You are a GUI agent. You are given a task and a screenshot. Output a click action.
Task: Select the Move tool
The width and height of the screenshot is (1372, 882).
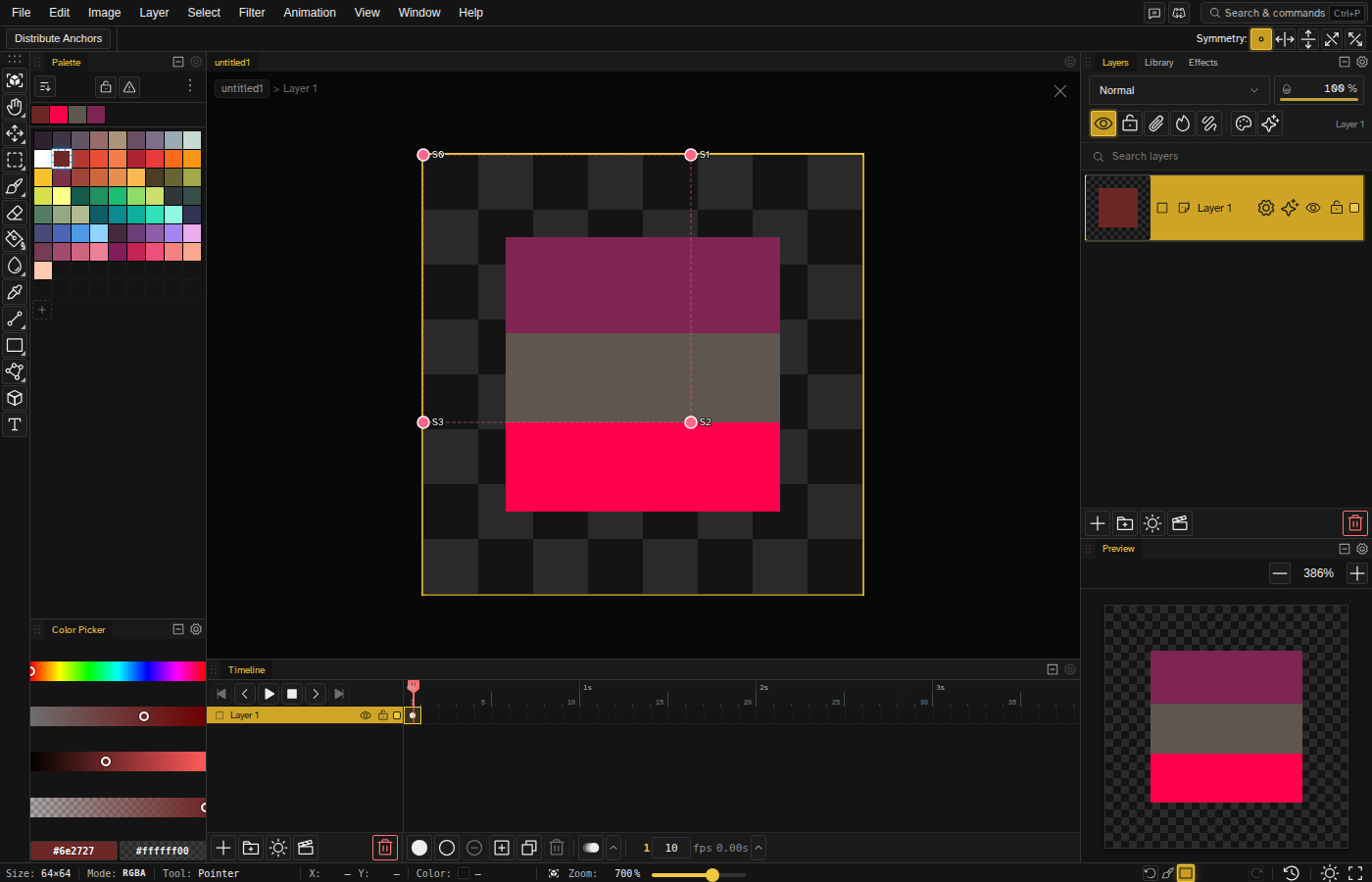15,133
